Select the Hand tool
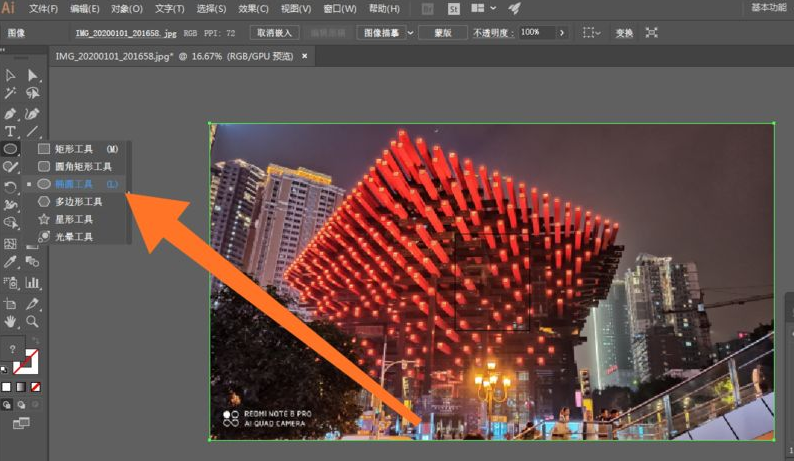The image size is (794, 461). (10, 322)
